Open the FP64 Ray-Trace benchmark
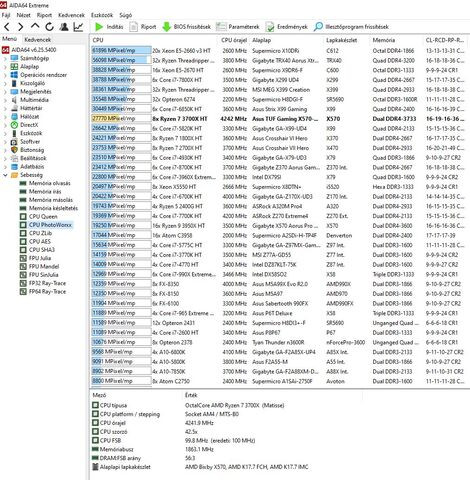Image resolution: width=470 pixels, height=480 pixels. [x=43, y=292]
